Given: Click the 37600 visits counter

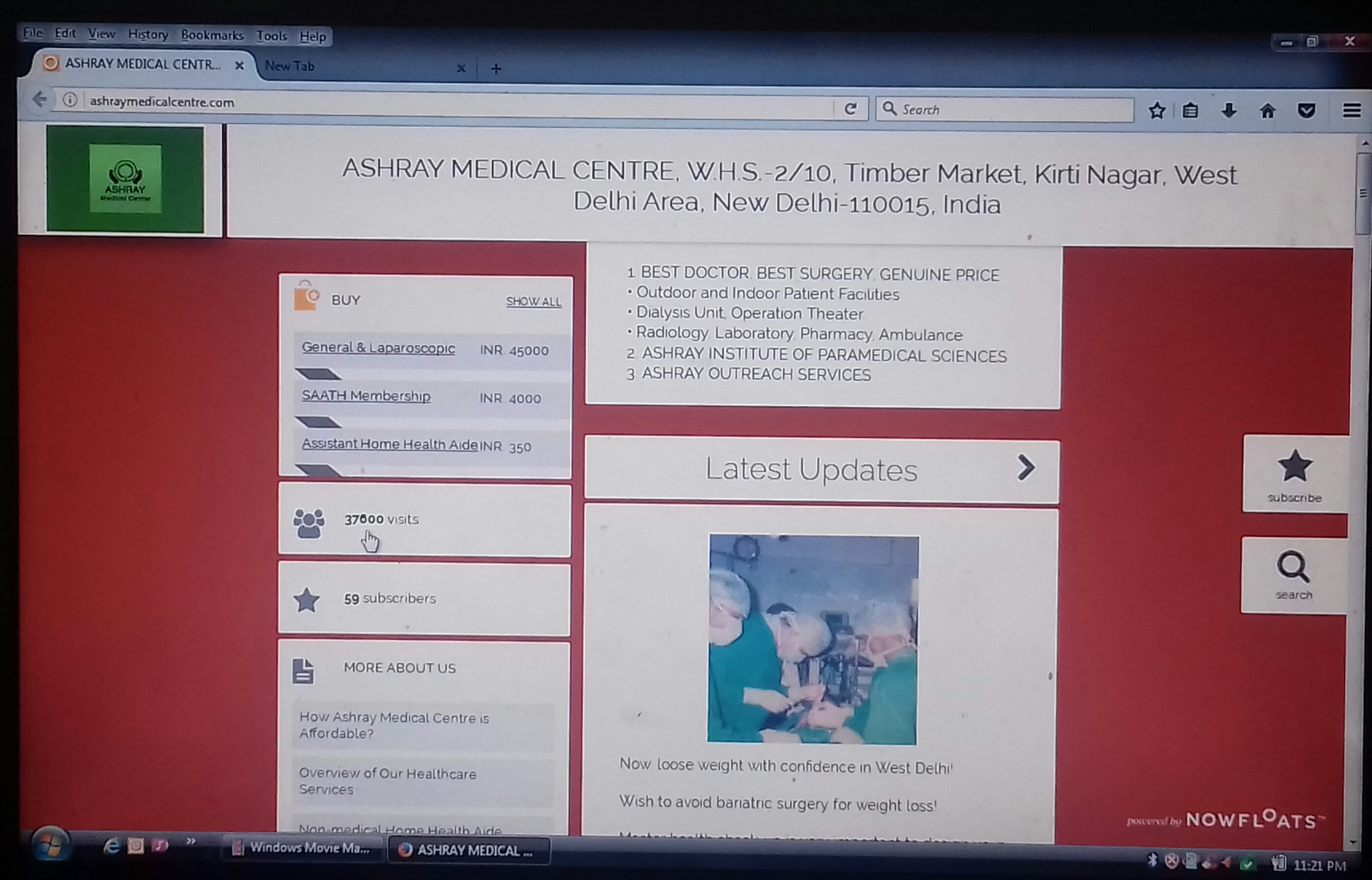Looking at the screenshot, I should [381, 519].
